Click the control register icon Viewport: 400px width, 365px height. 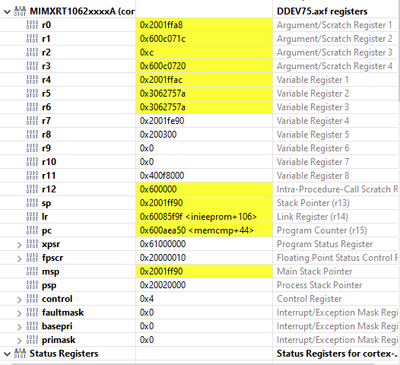[x=32, y=299]
